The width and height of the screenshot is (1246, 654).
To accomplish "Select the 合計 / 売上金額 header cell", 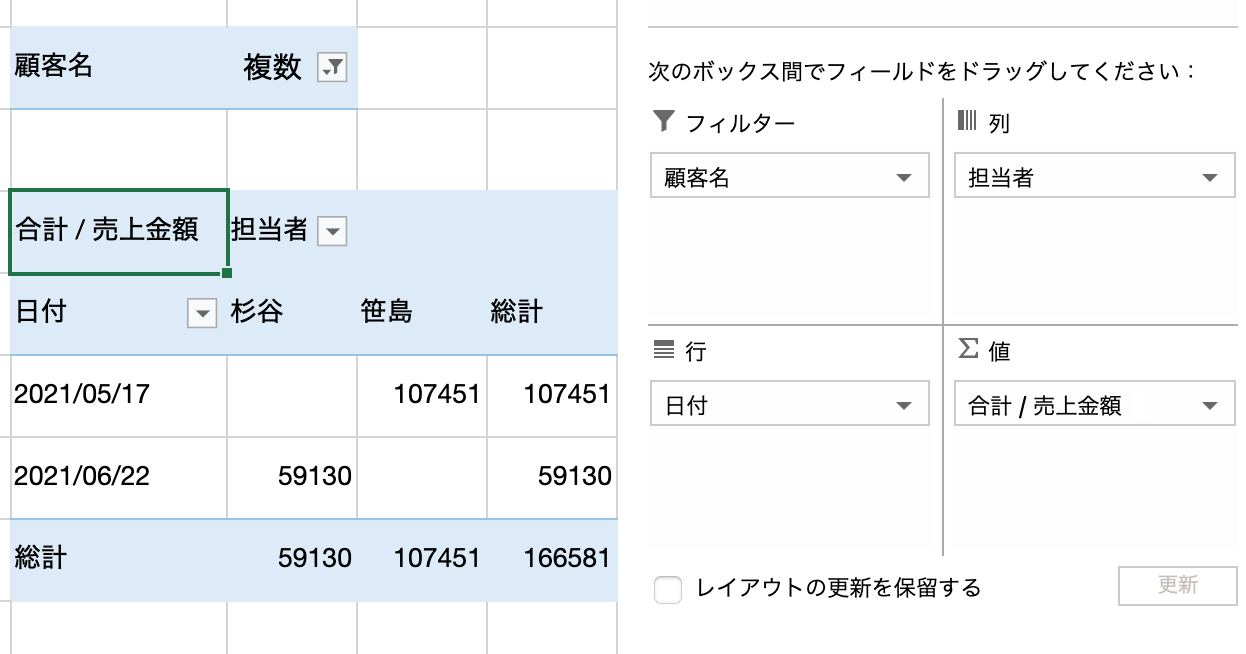I will coord(118,231).
